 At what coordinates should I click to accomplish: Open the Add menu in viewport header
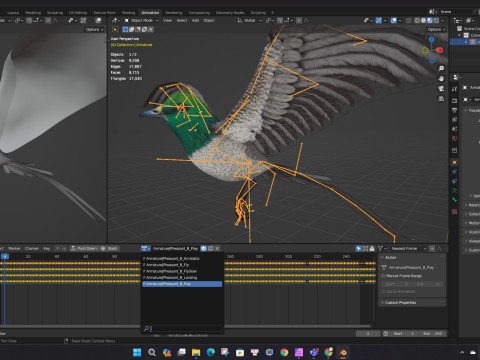coord(195,20)
